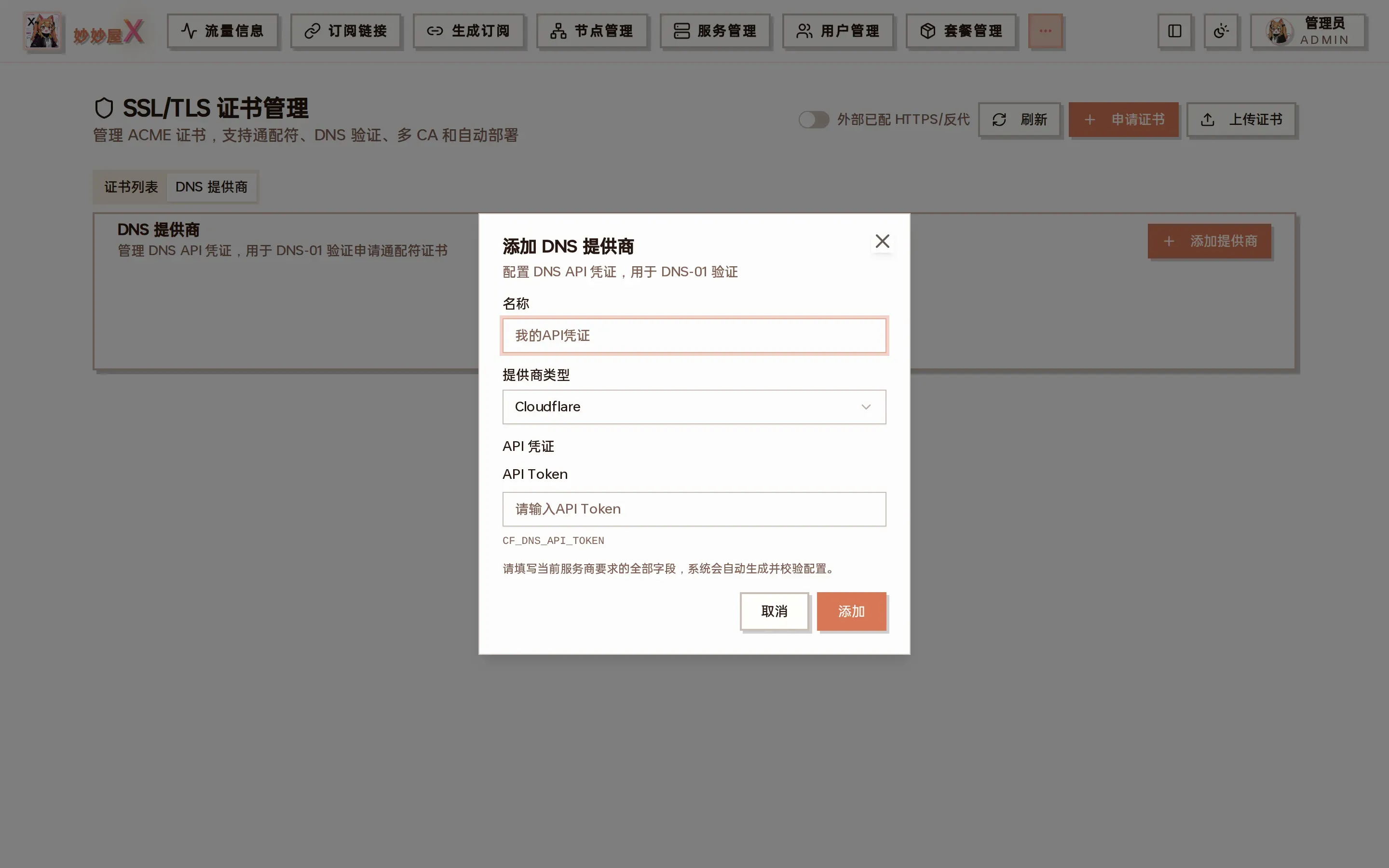Click the fox avatar site icon
Image resolution: width=1389 pixels, height=868 pixels.
[43, 31]
